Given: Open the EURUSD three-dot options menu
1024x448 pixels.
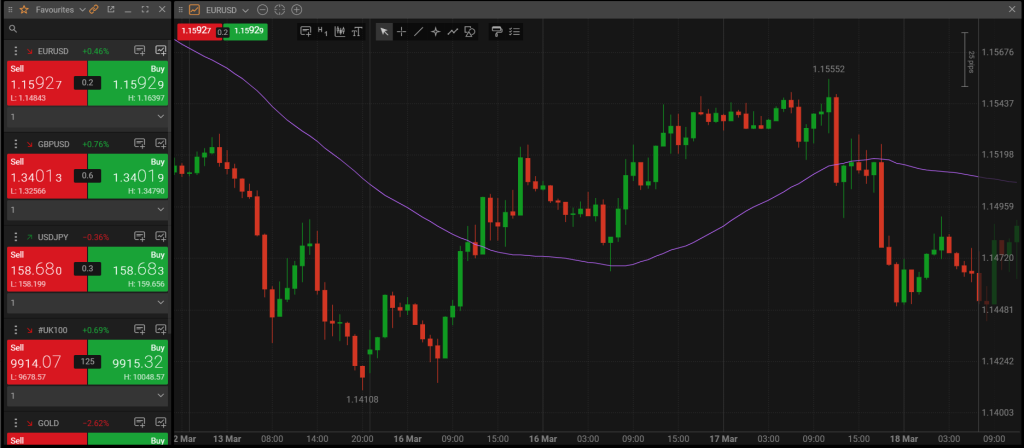Looking at the screenshot, I should [16, 51].
